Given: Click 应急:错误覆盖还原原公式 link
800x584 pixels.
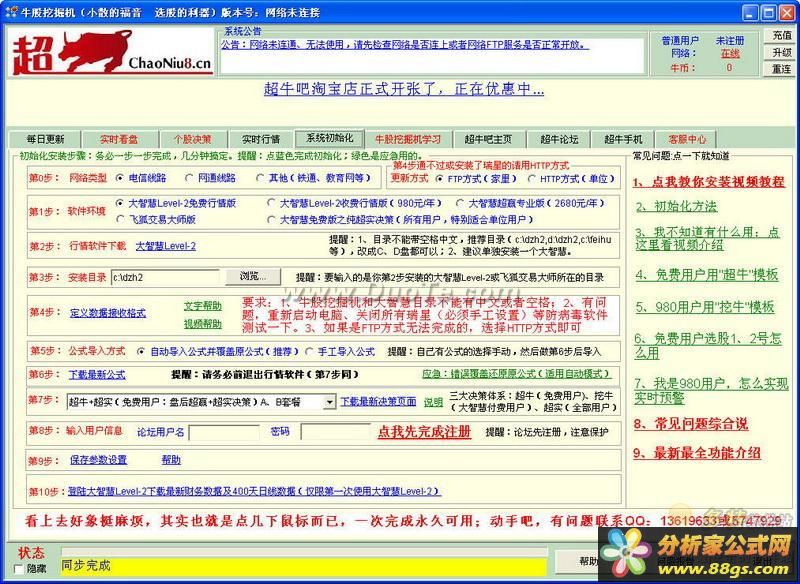Looking at the screenshot, I should pyautogui.click(x=516, y=374).
